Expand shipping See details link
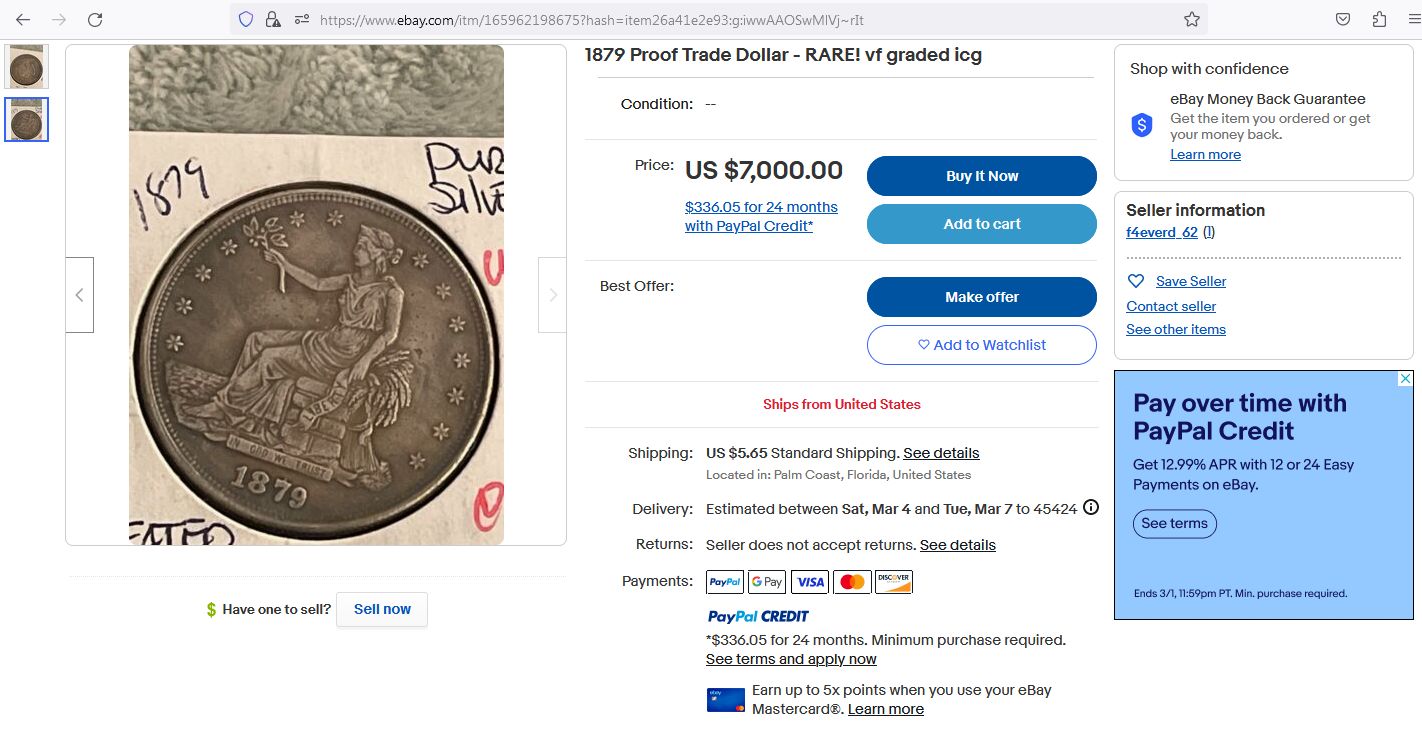This screenshot has width=1422, height=748. (x=941, y=453)
